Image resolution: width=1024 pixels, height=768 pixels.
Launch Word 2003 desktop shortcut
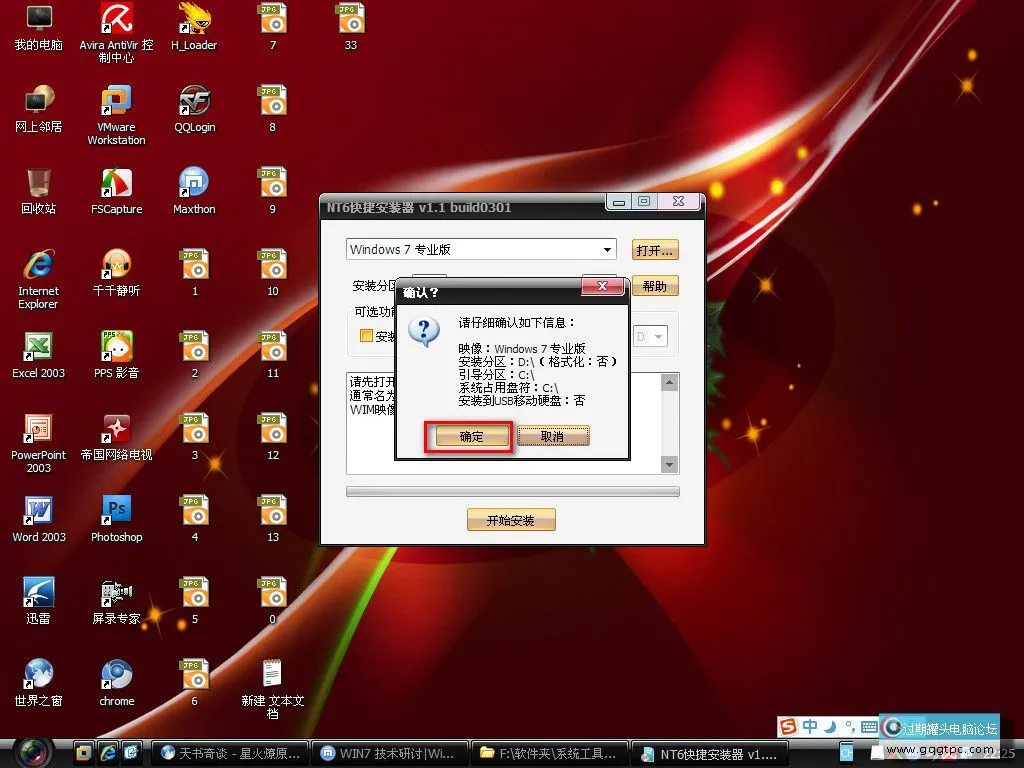pyautogui.click(x=38, y=510)
